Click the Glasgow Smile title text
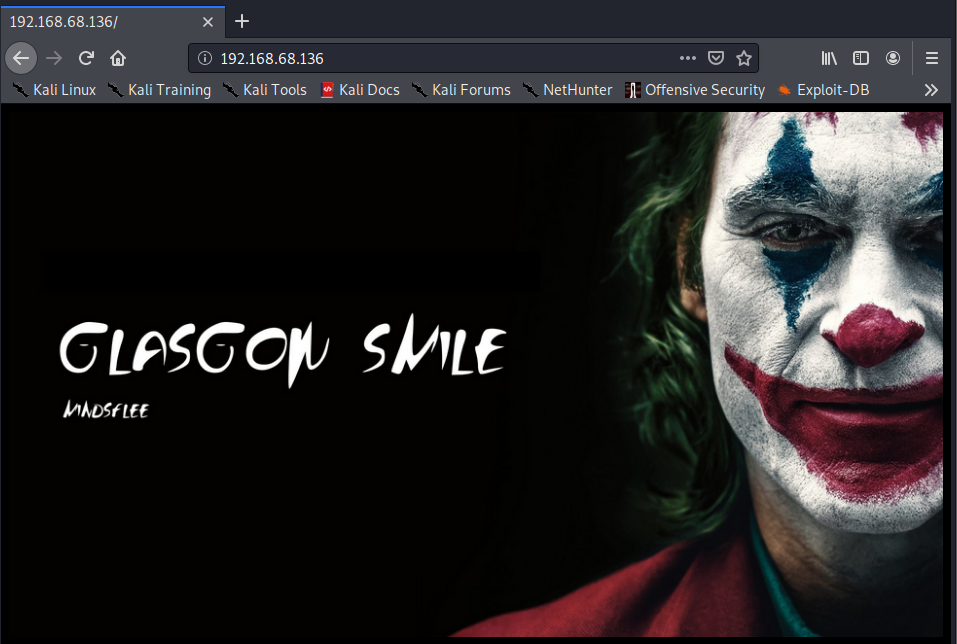The image size is (957, 644). pyautogui.click(x=283, y=350)
